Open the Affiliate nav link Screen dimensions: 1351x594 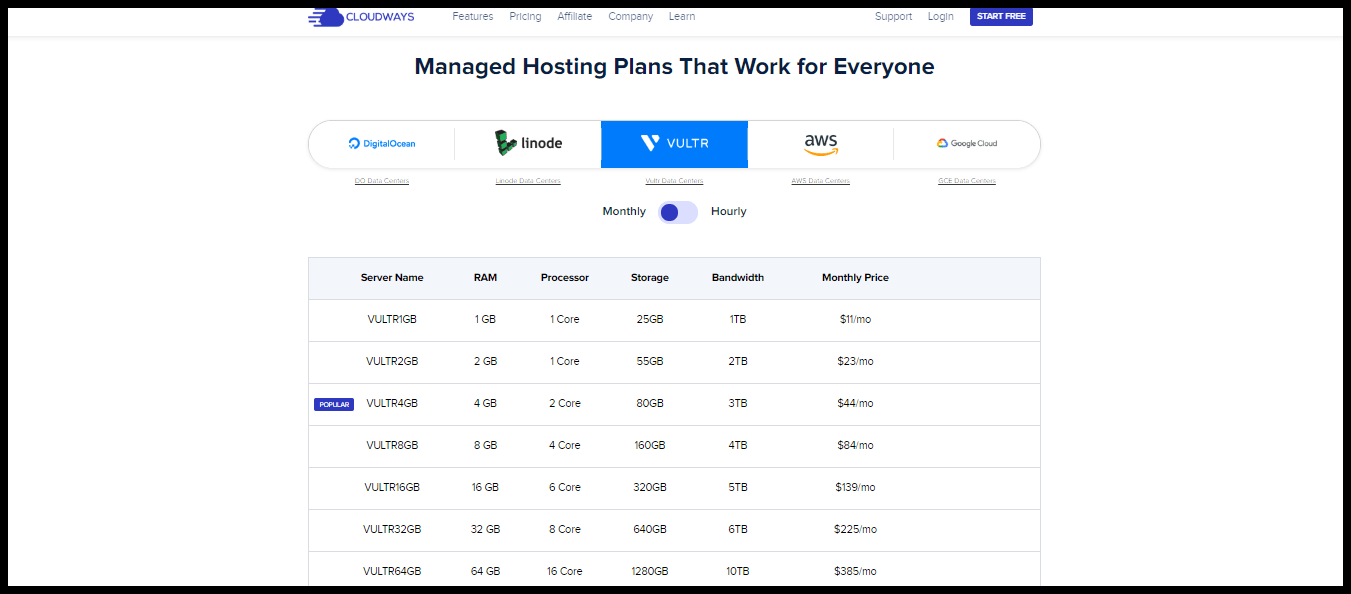(575, 16)
